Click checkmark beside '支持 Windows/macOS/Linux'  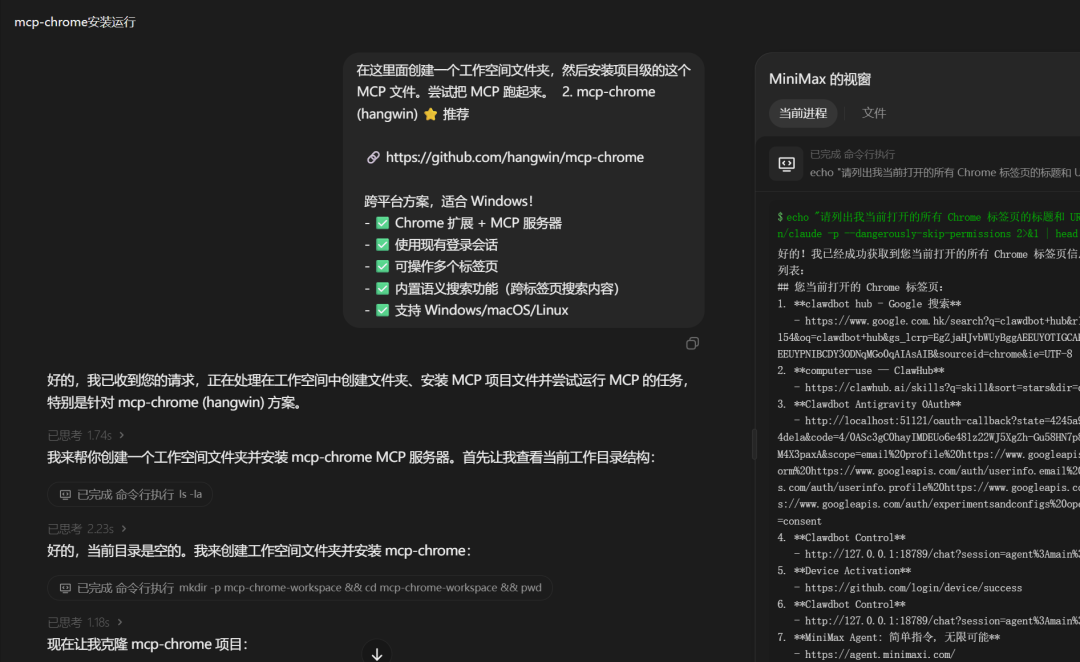coord(382,310)
